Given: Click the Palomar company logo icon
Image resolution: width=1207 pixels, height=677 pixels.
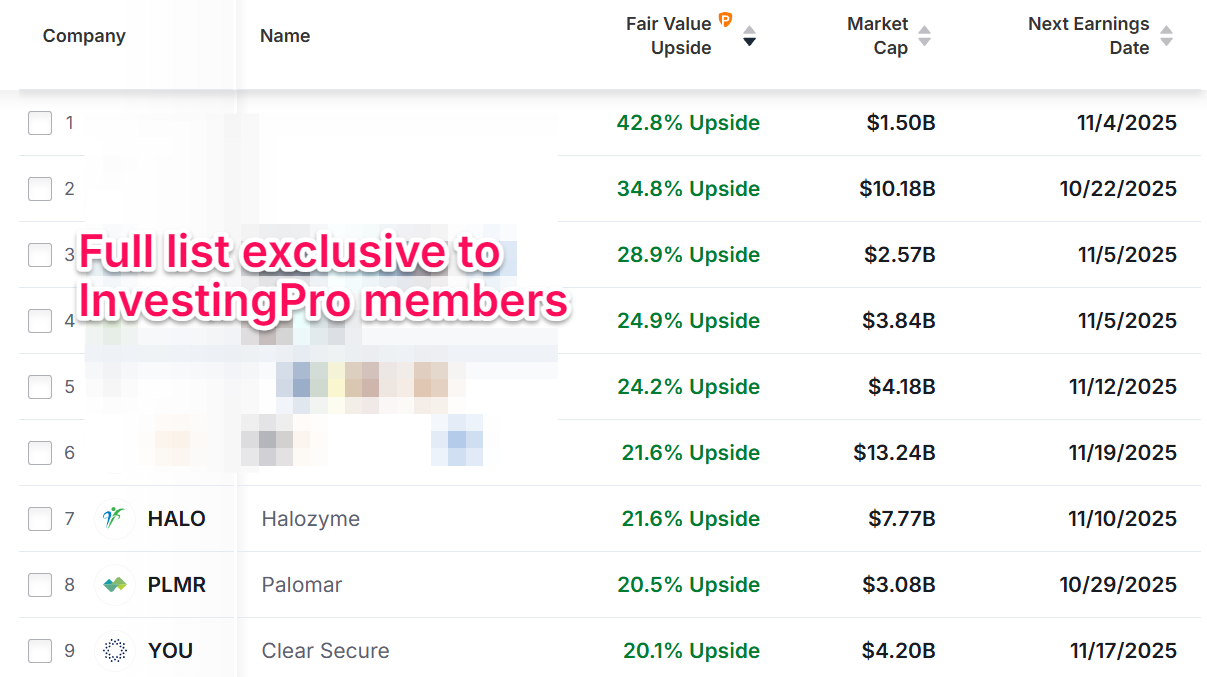Looking at the screenshot, I should tap(115, 585).
